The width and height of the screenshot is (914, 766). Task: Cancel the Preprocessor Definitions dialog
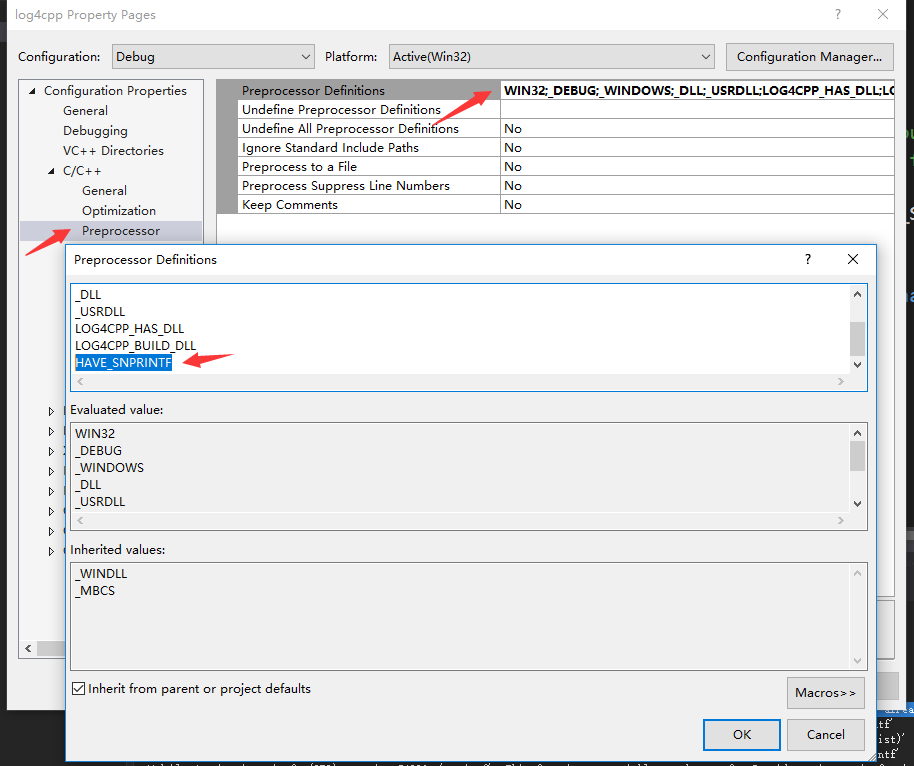point(825,735)
